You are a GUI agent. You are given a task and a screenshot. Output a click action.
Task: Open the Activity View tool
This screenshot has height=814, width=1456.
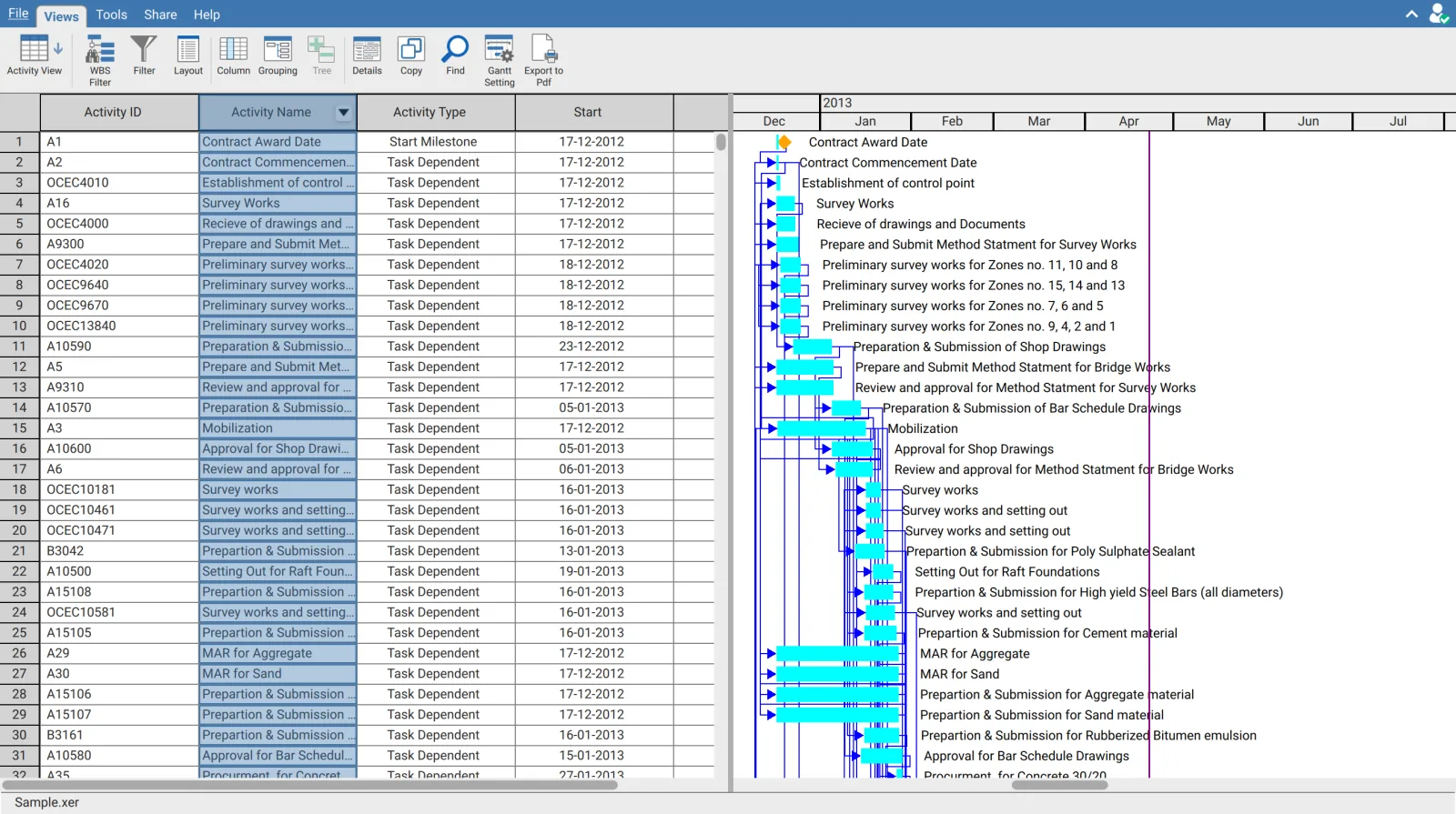(35, 56)
